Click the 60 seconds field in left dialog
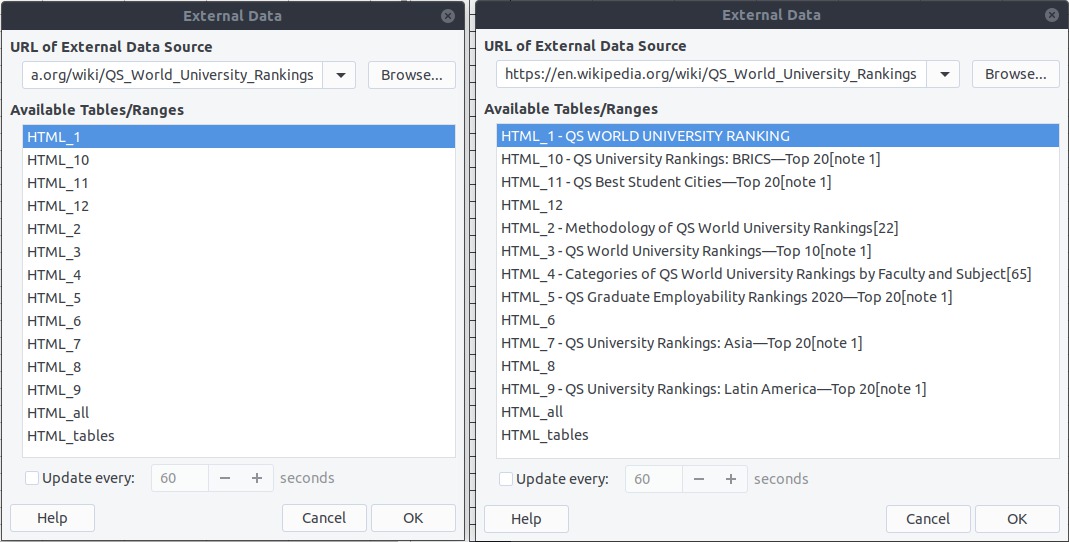 click(x=180, y=478)
